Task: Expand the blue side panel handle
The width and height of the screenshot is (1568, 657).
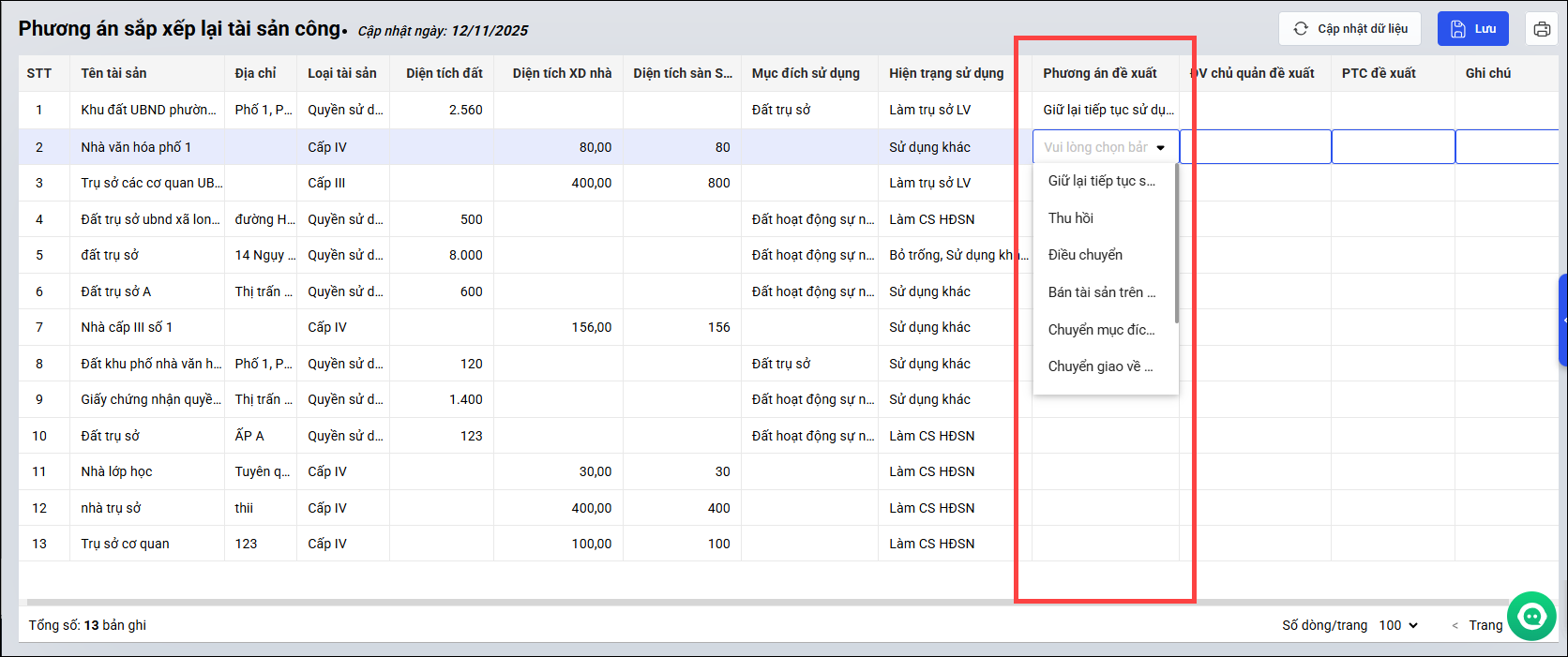Action: 1562,320
